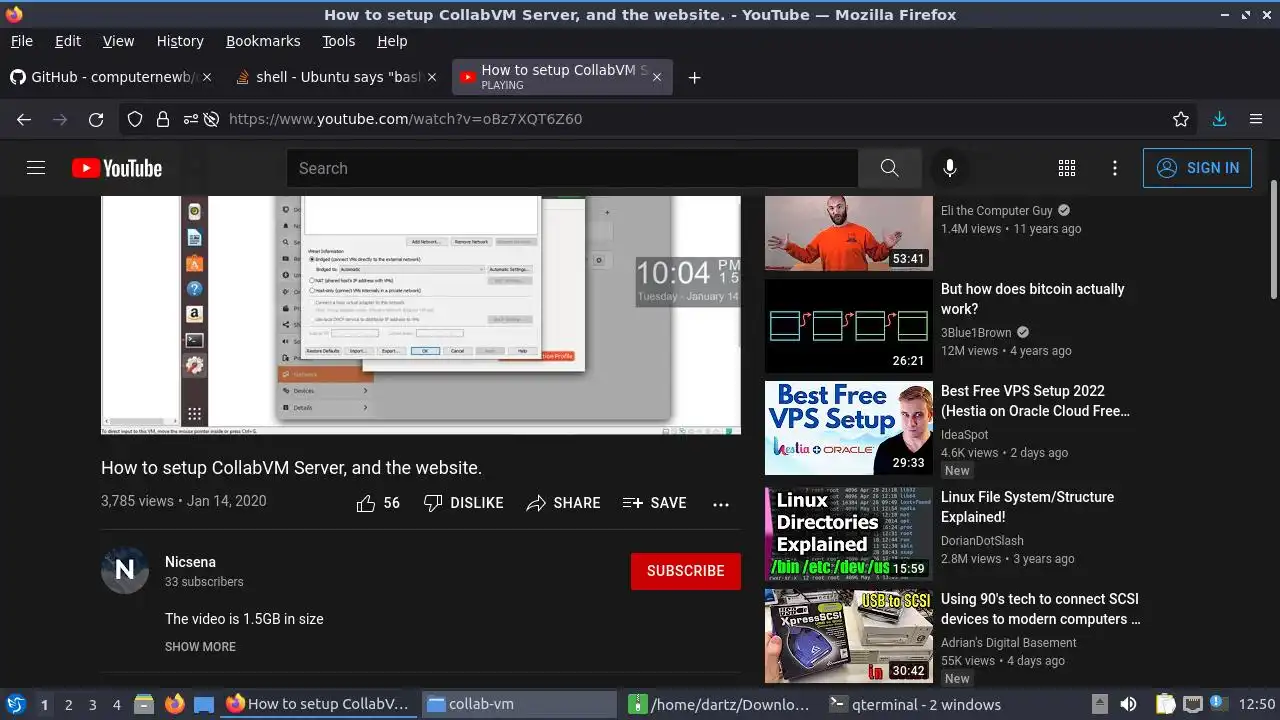
Task: Search with your voice microphone icon
Action: point(950,168)
